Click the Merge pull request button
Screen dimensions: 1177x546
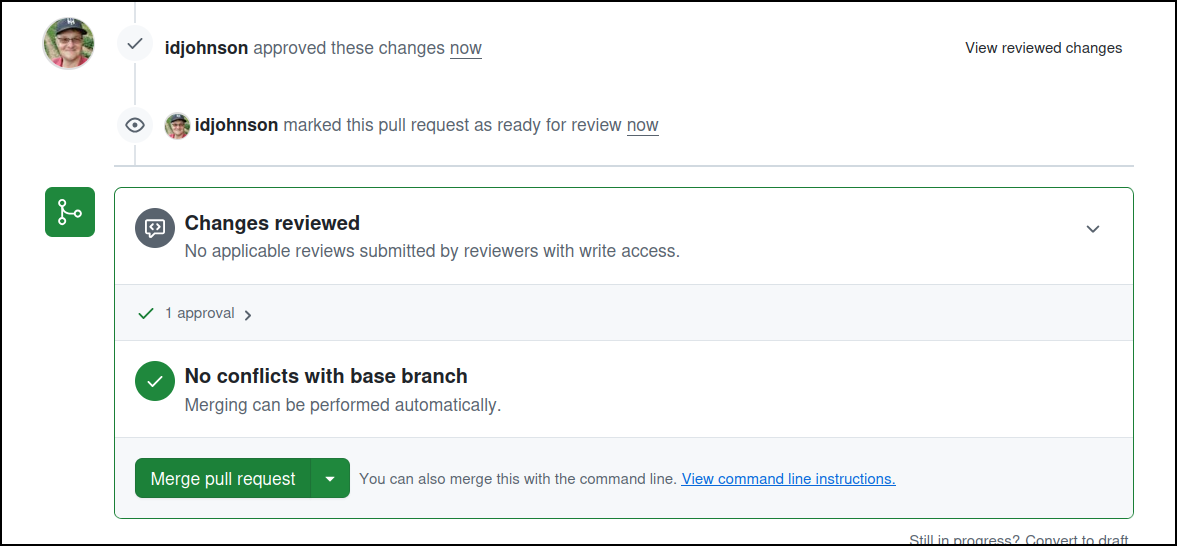point(223,478)
